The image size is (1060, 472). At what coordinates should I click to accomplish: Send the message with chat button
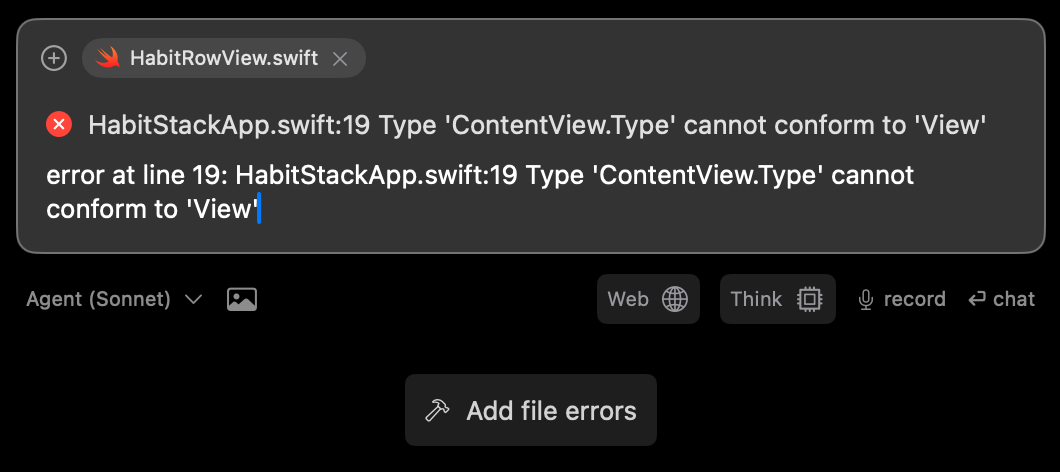pyautogui.click(x=1001, y=299)
